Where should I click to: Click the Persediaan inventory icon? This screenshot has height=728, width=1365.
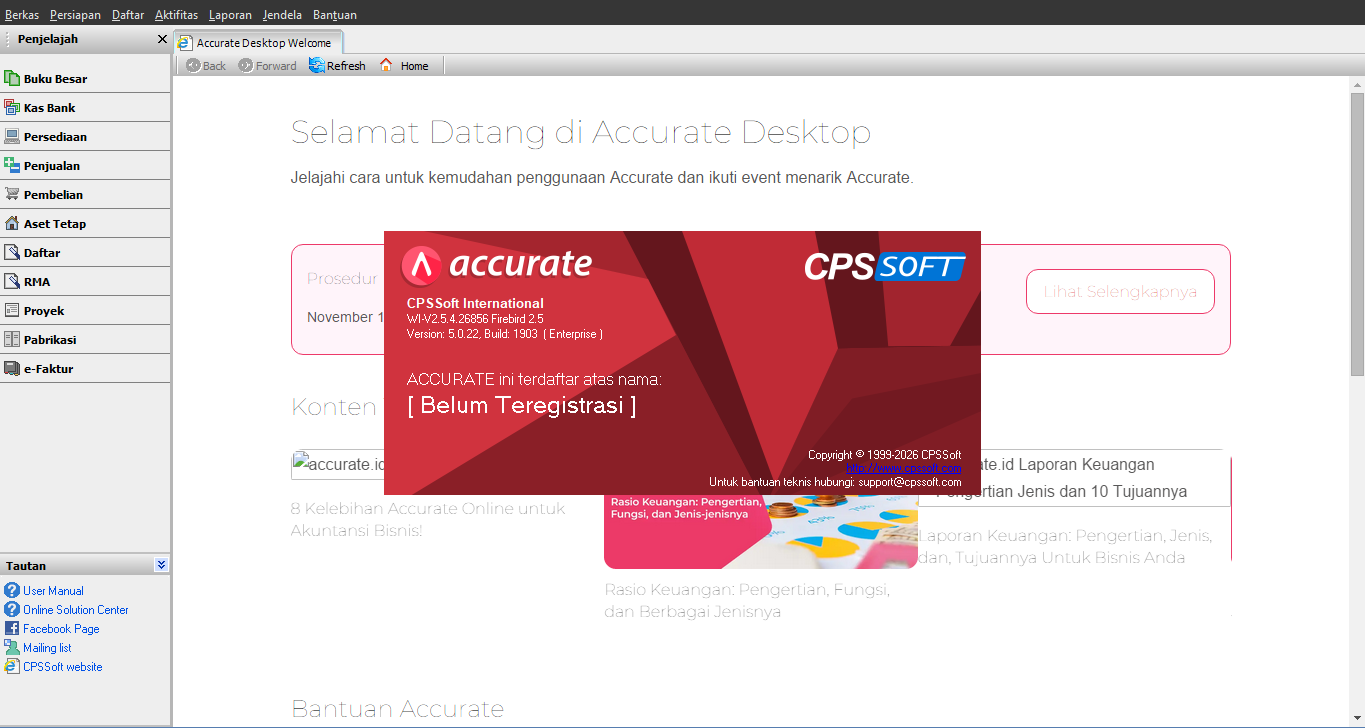12,137
